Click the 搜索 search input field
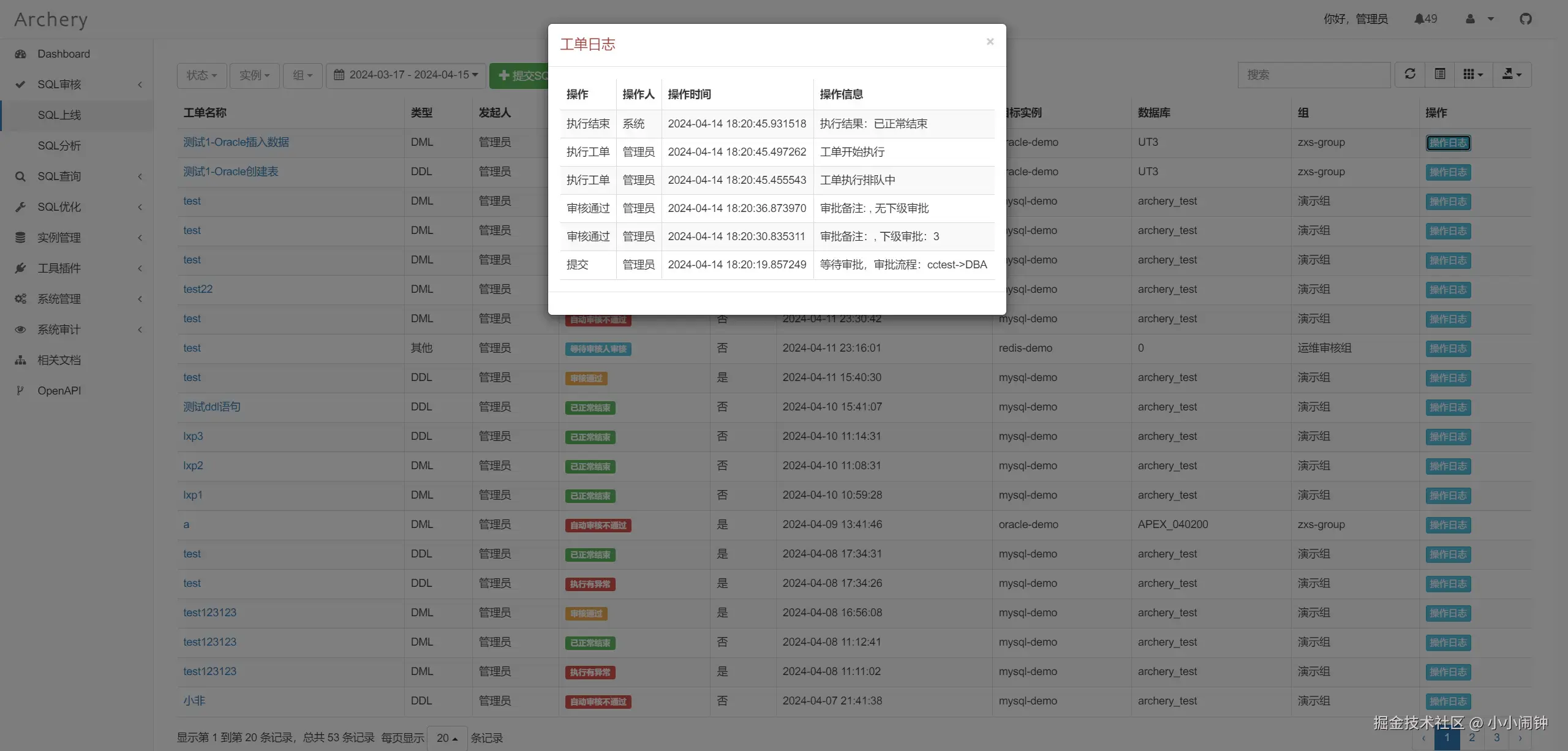This screenshot has width=1568, height=751. click(1313, 75)
